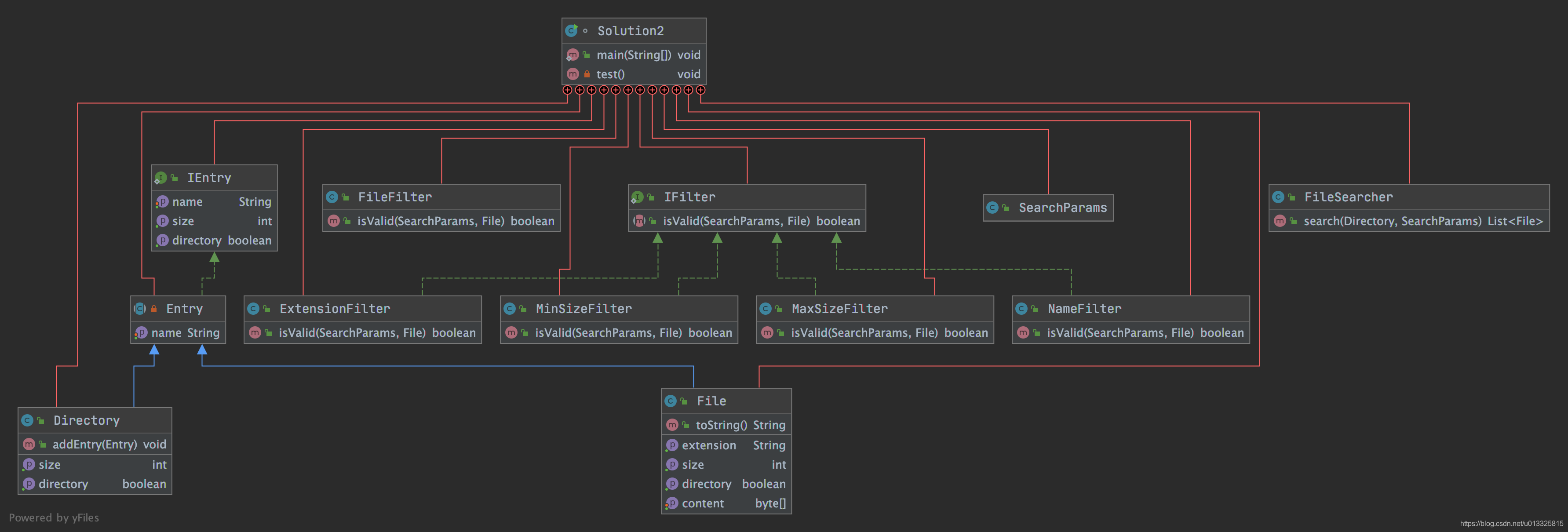Click the Entry abstract class icon
1568x532 pixels.
point(140,309)
